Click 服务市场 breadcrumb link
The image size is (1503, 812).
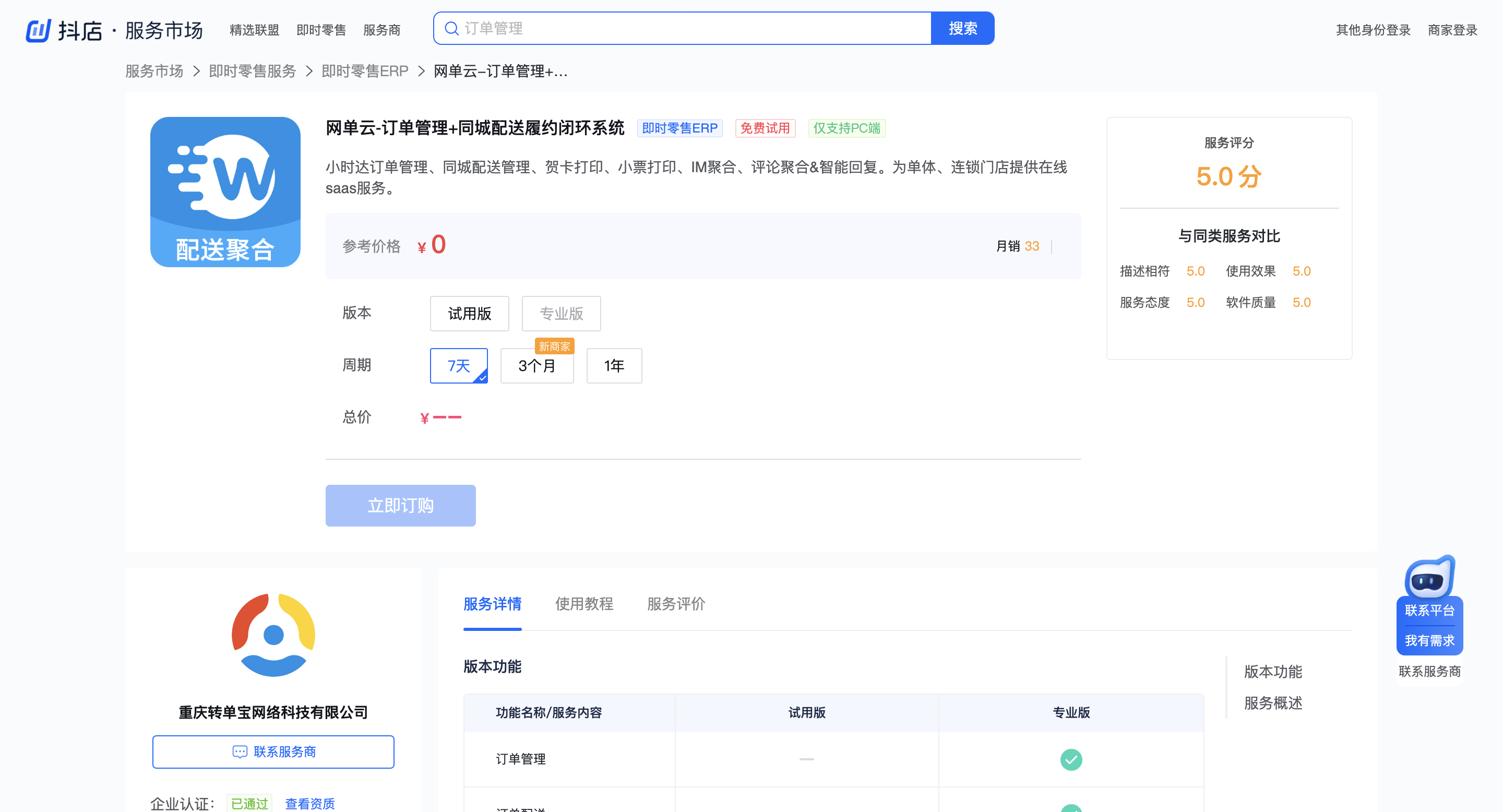point(154,71)
